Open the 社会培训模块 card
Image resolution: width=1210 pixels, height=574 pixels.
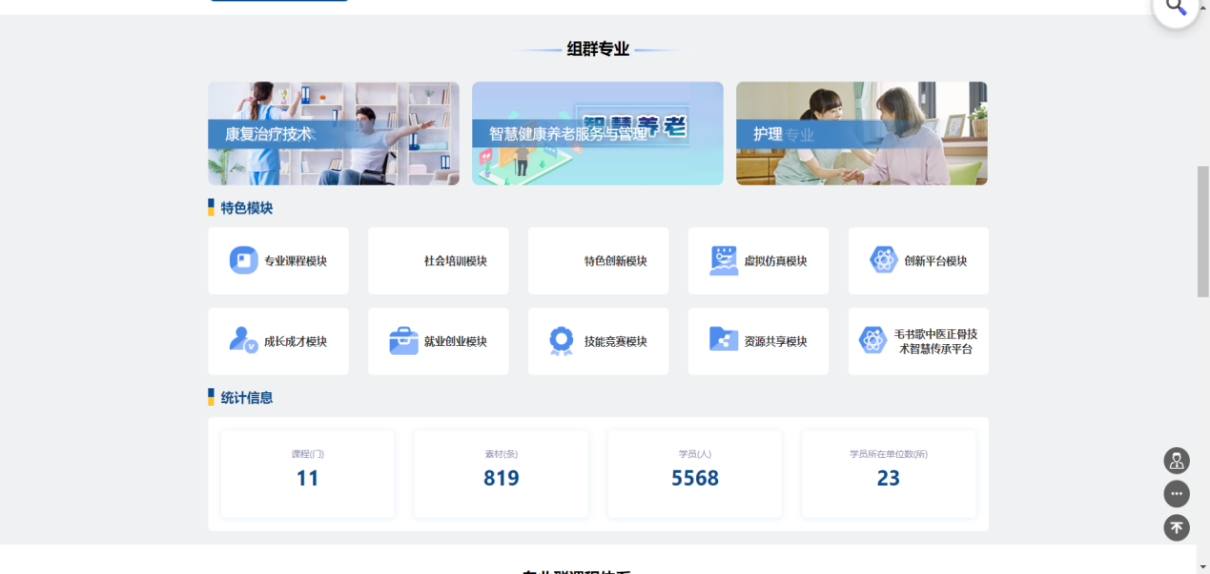coord(438,261)
